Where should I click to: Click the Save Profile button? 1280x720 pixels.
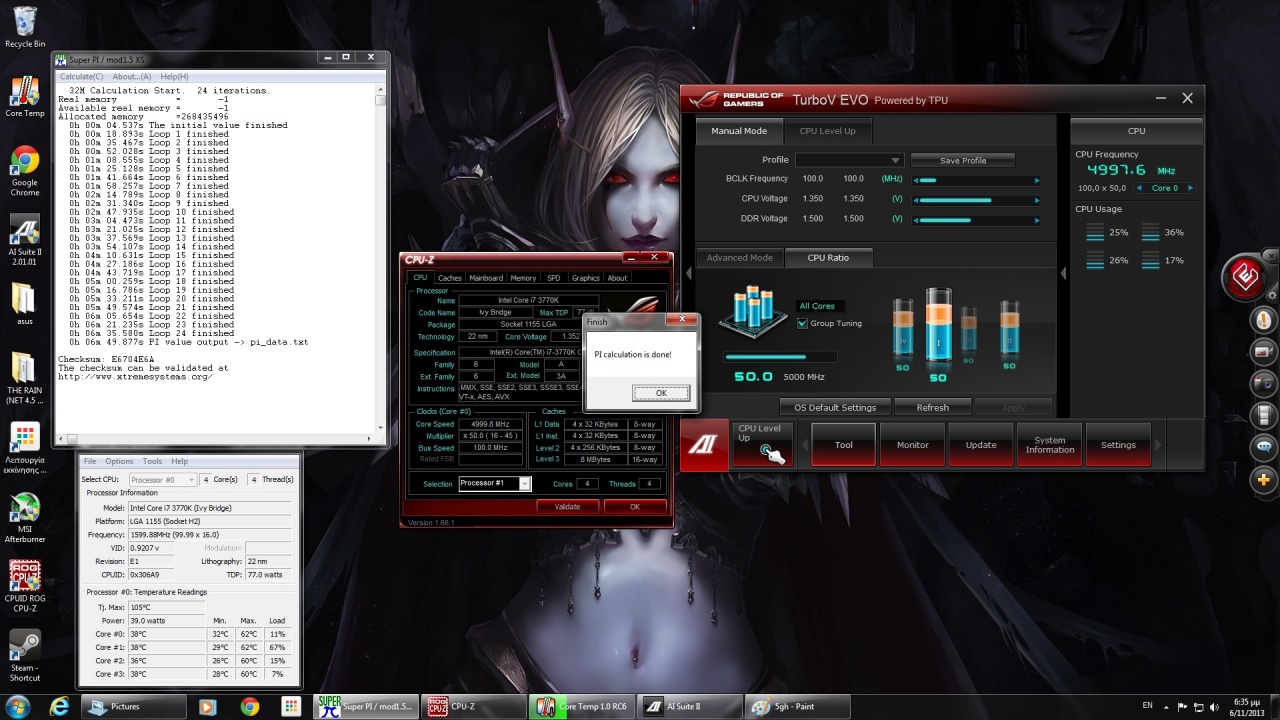(963, 160)
